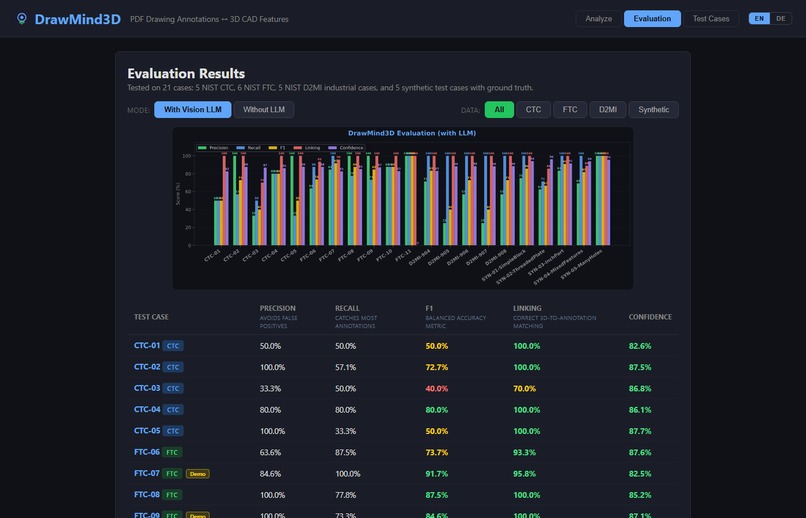Filter data by D2MI

(x=608, y=109)
